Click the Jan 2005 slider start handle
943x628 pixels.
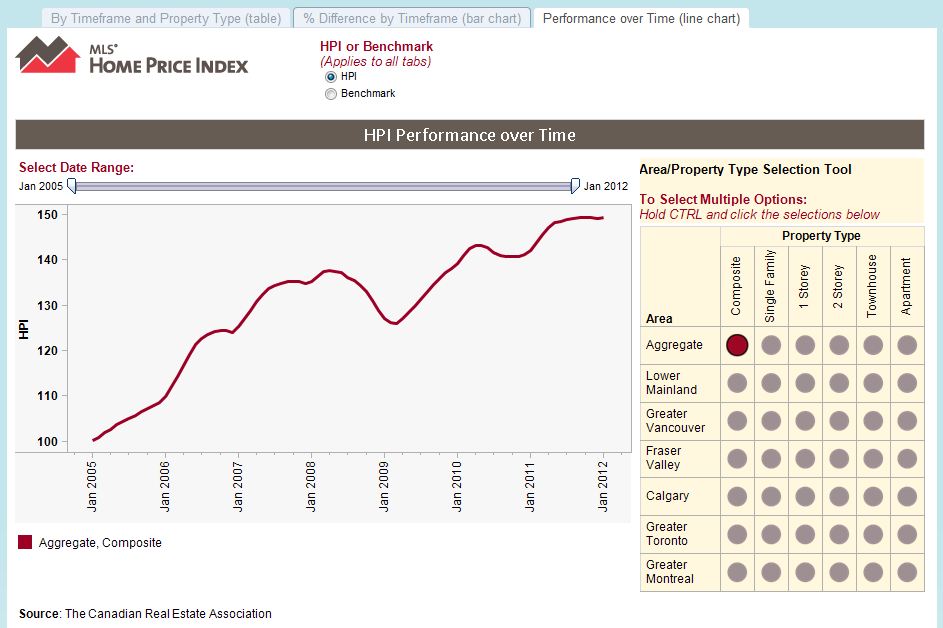click(x=72, y=185)
